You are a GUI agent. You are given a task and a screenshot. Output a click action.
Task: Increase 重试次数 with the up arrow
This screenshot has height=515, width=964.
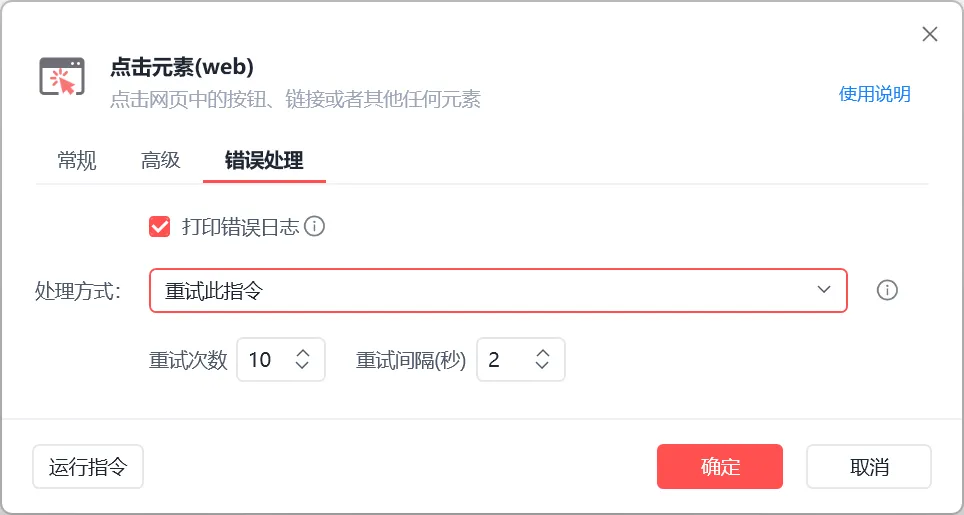[x=303, y=352]
